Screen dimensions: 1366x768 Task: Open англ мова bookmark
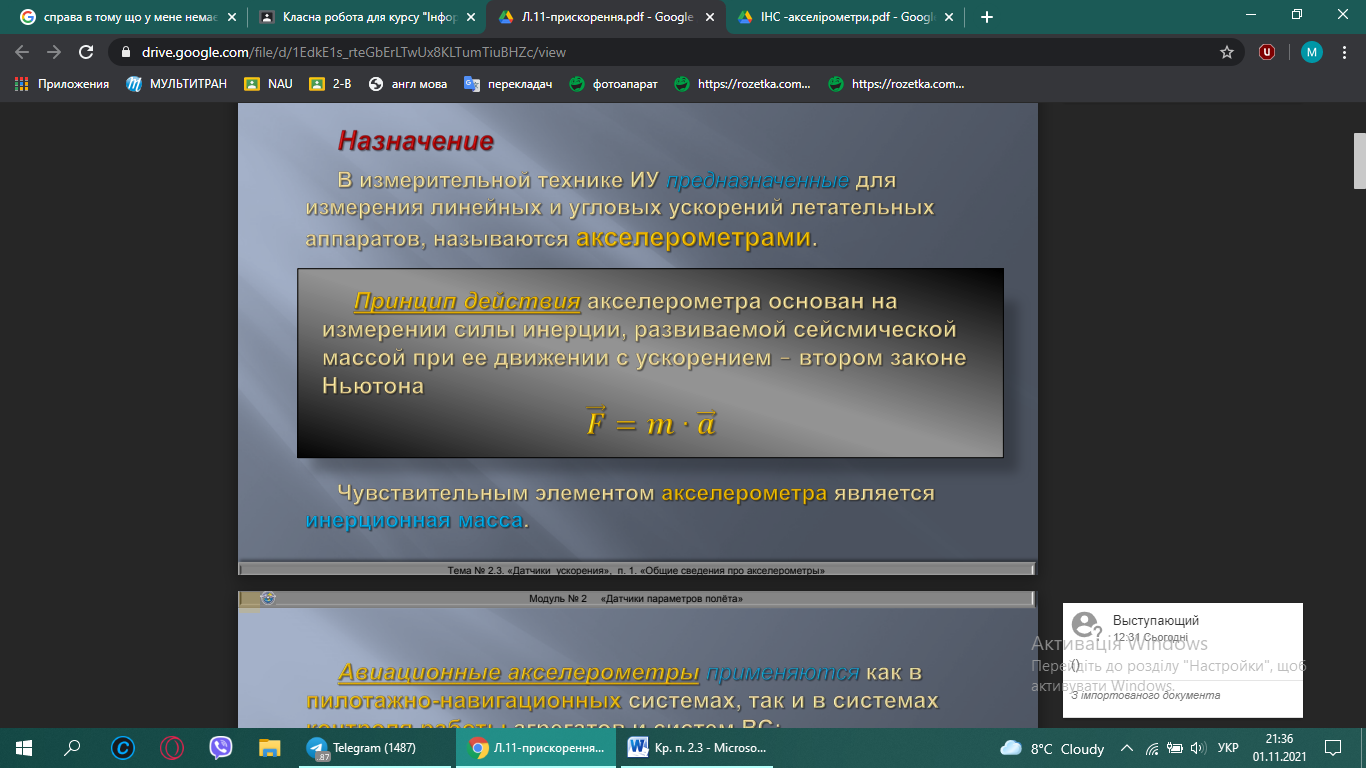pos(408,84)
